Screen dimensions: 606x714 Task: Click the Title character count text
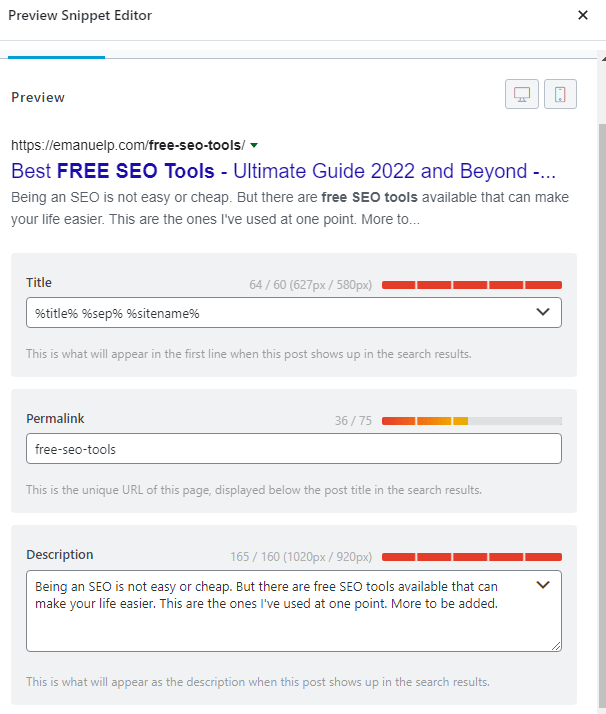[311, 285]
